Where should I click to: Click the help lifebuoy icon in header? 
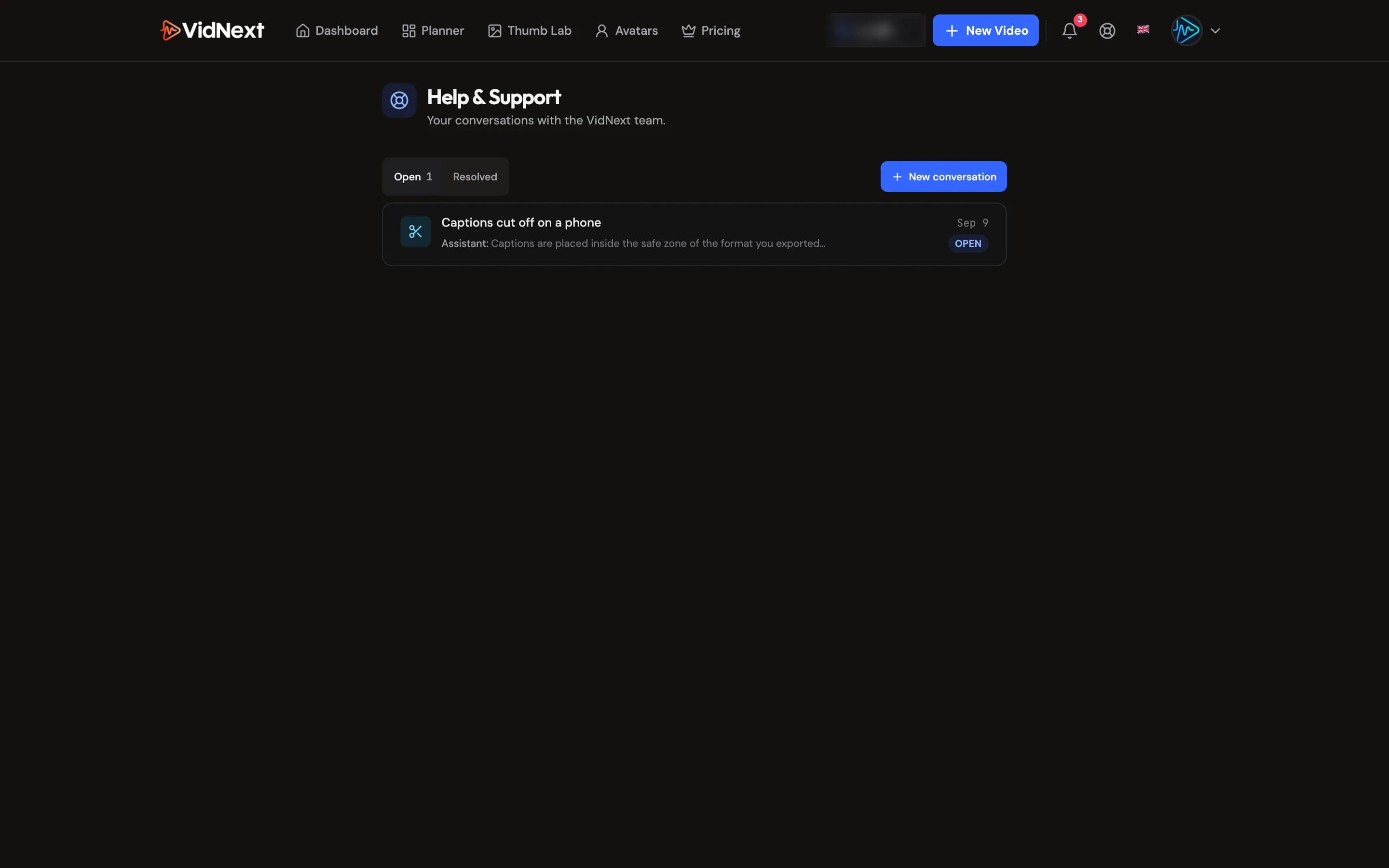1107,30
